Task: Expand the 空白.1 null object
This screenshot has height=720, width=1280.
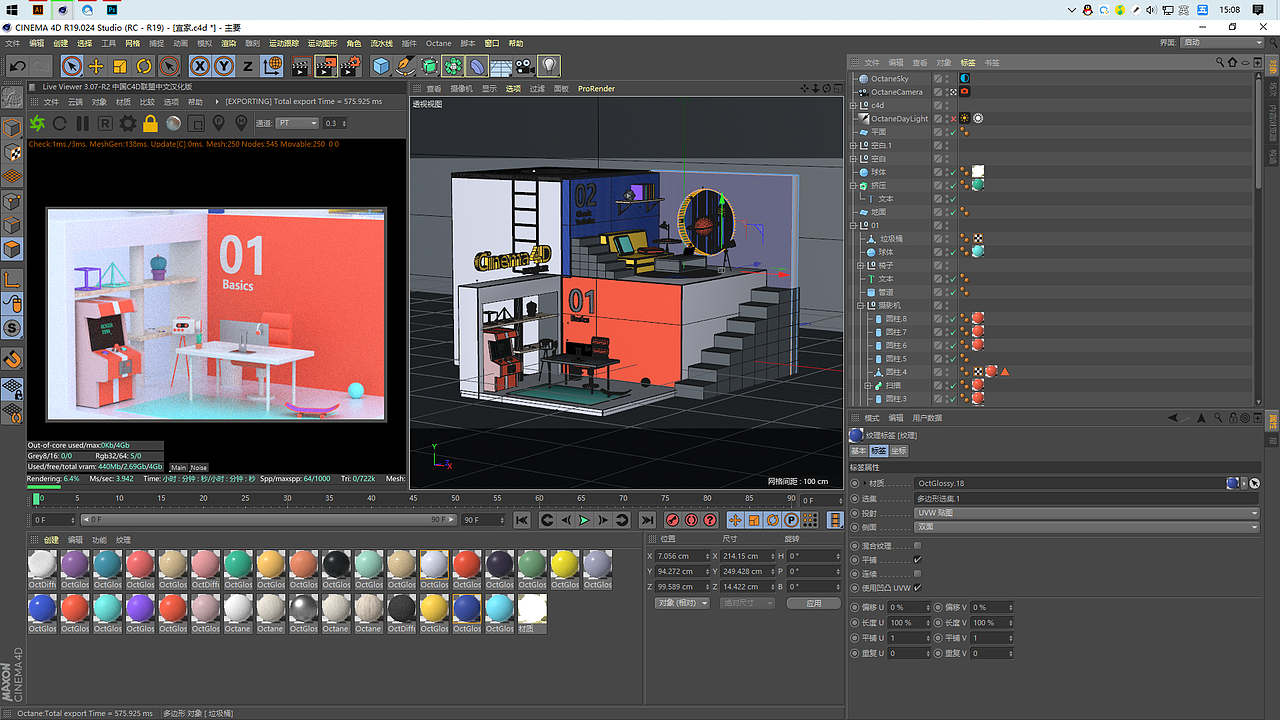Action: click(853, 145)
